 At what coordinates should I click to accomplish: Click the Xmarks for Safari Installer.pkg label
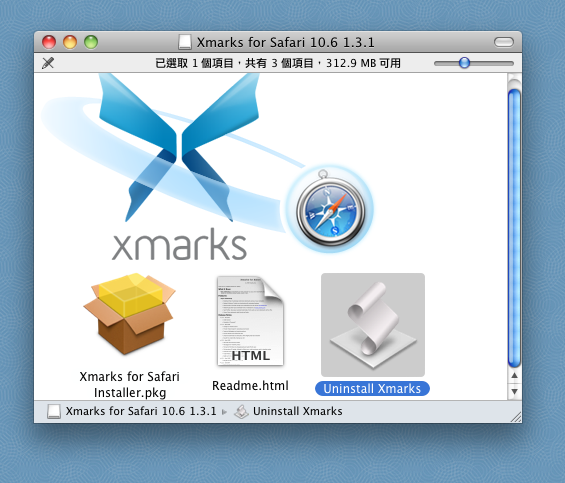[129, 385]
